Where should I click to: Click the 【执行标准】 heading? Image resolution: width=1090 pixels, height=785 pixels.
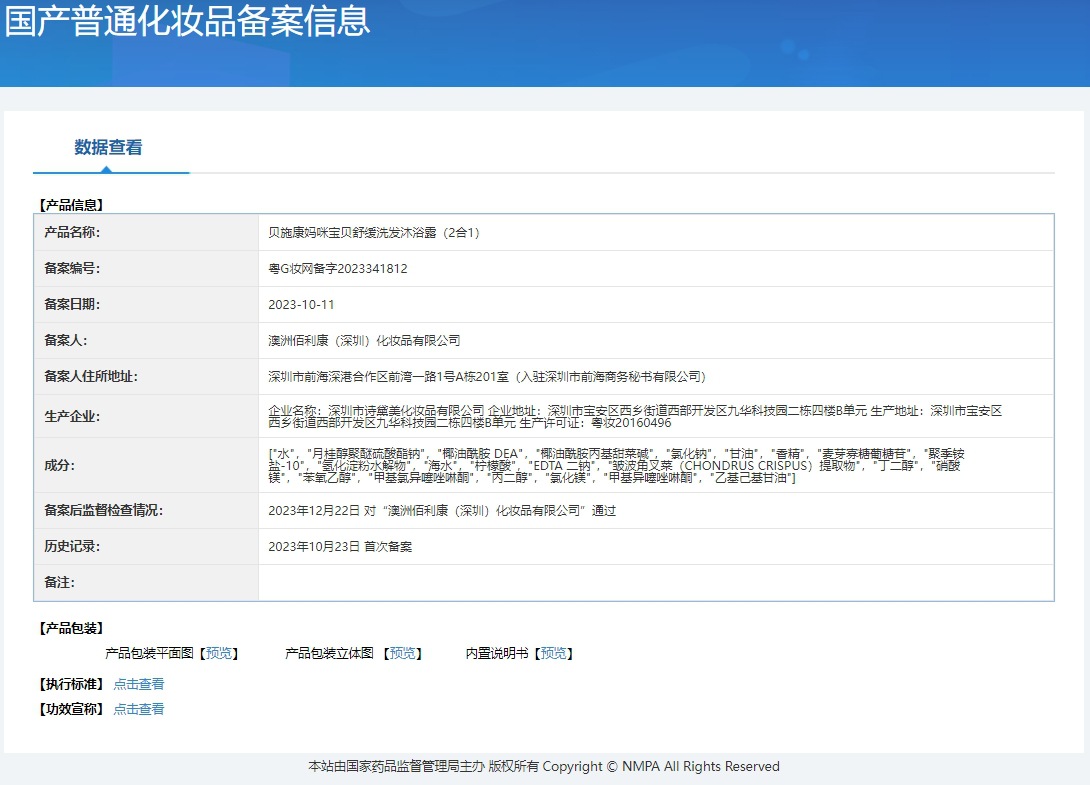click(x=71, y=684)
